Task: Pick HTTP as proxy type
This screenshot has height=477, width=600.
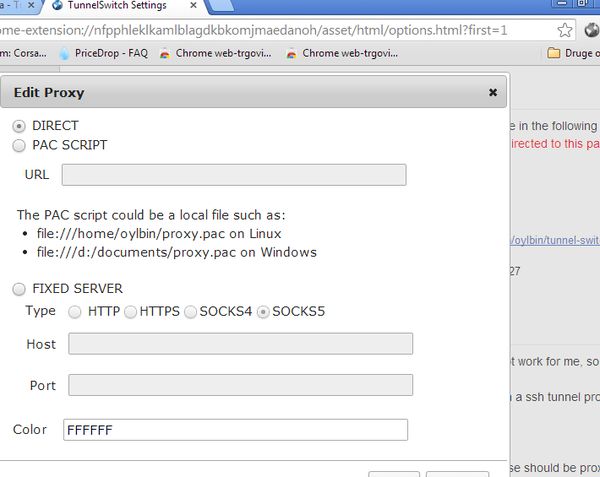Action: 75,312
